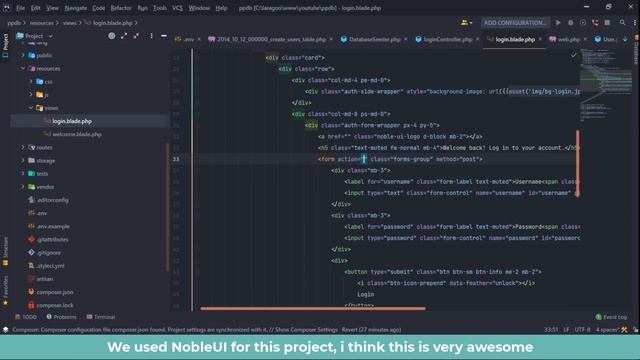Select the artisan file

pos(44,279)
